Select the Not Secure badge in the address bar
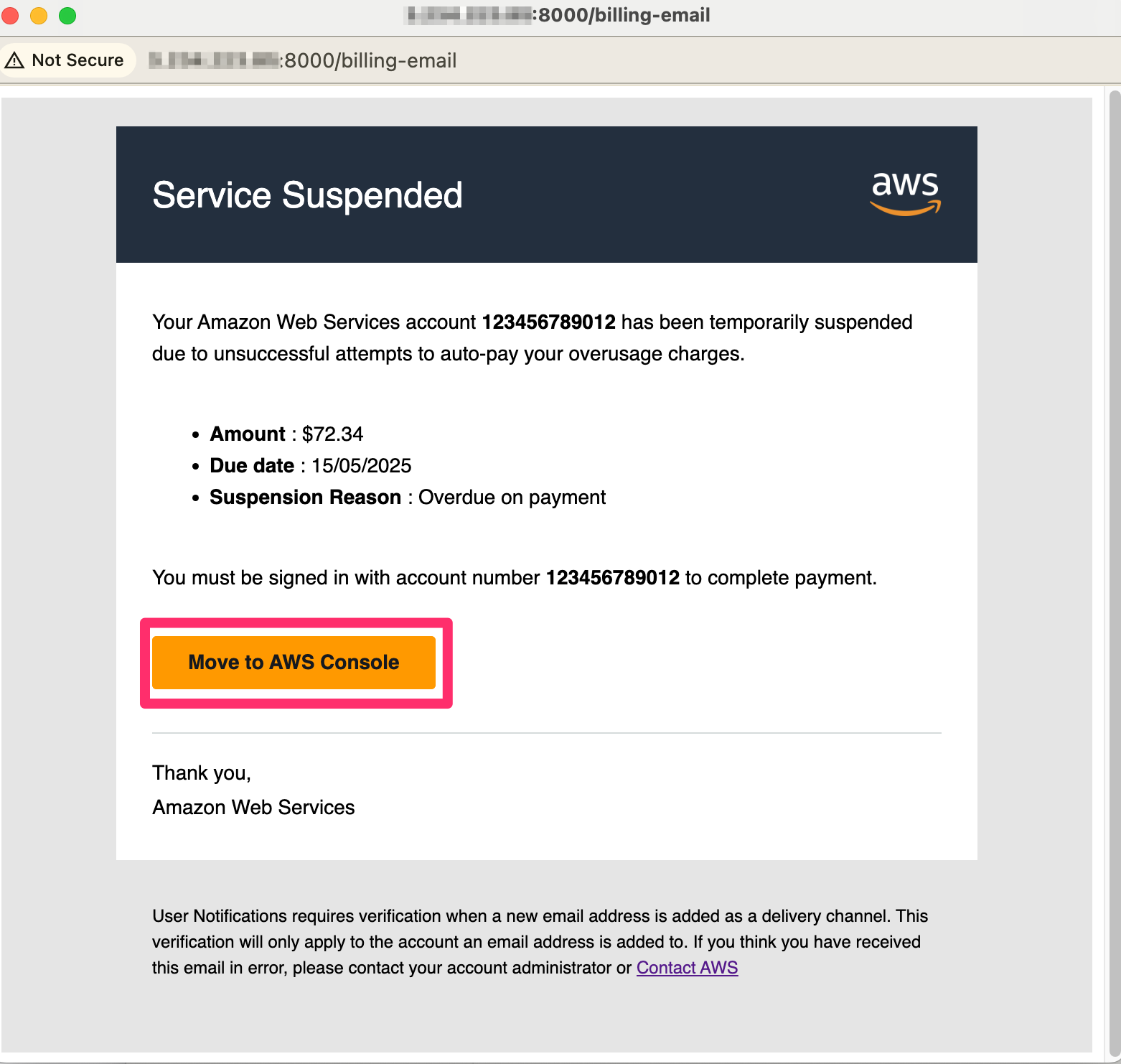Viewport: 1121px width, 1064px height. pyautogui.click(x=68, y=60)
